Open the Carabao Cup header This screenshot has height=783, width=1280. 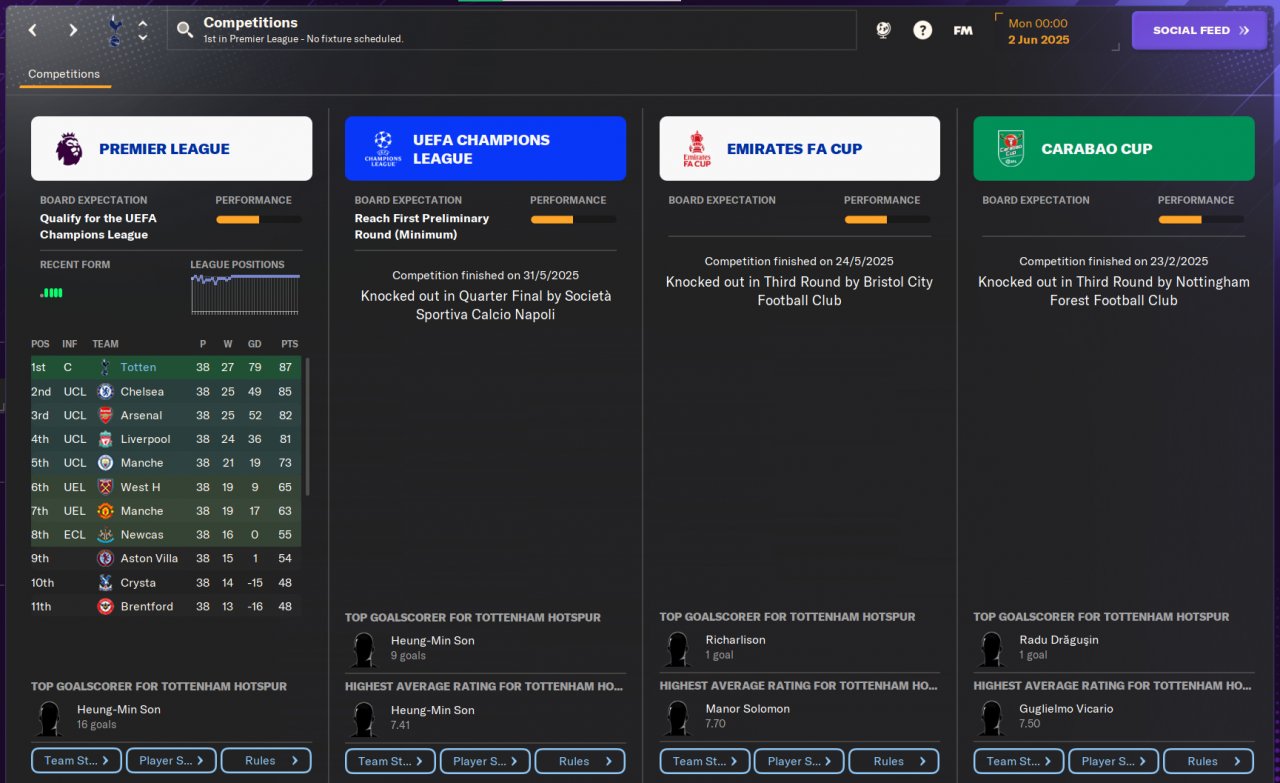pyautogui.click(x=1113, y=149)
